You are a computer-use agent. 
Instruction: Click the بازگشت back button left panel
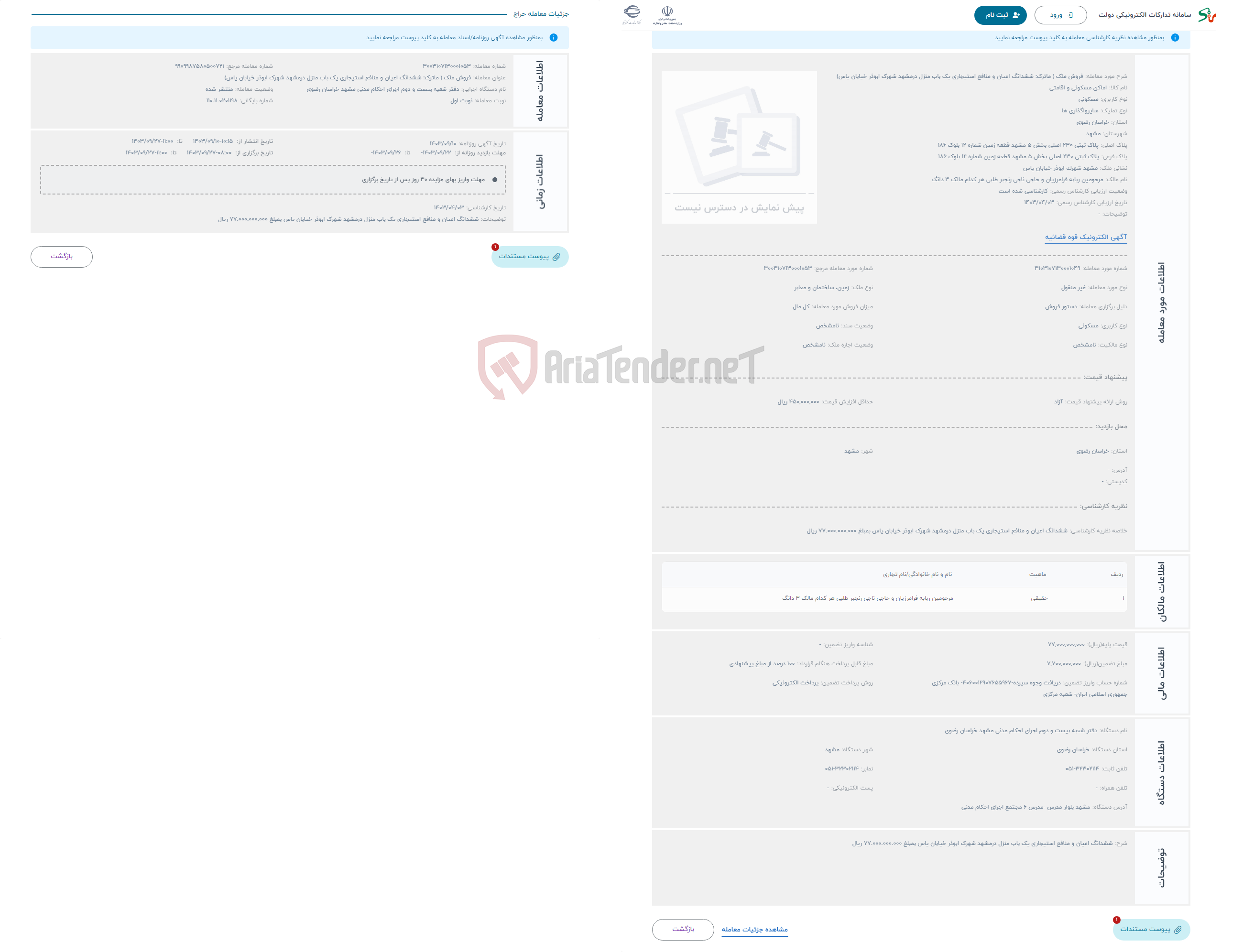pyautogui.click(x=62, y=256)
